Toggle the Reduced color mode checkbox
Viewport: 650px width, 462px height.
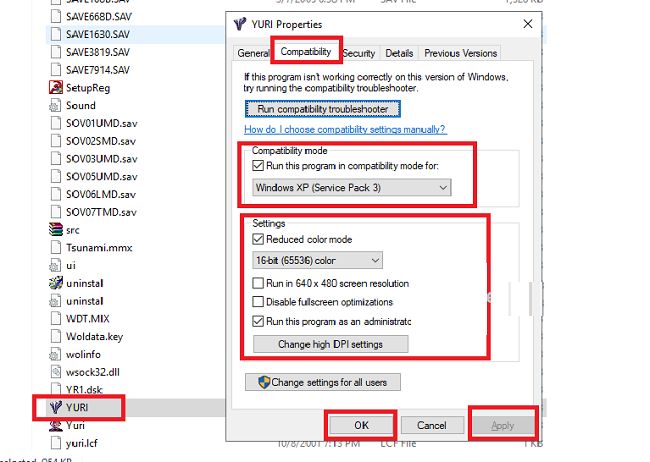[x=260, y=239]
